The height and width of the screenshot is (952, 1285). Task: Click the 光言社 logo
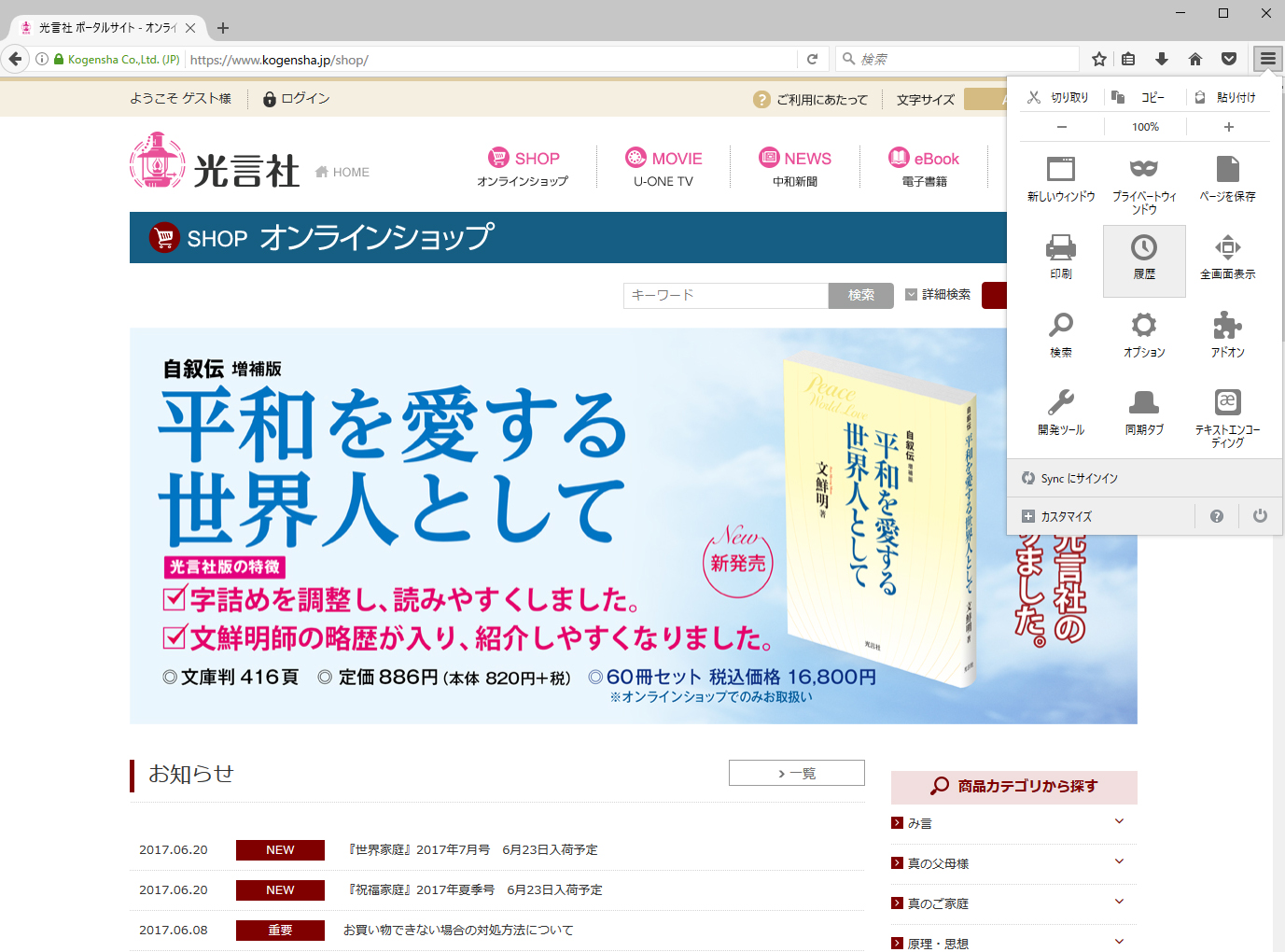(215, 161)
